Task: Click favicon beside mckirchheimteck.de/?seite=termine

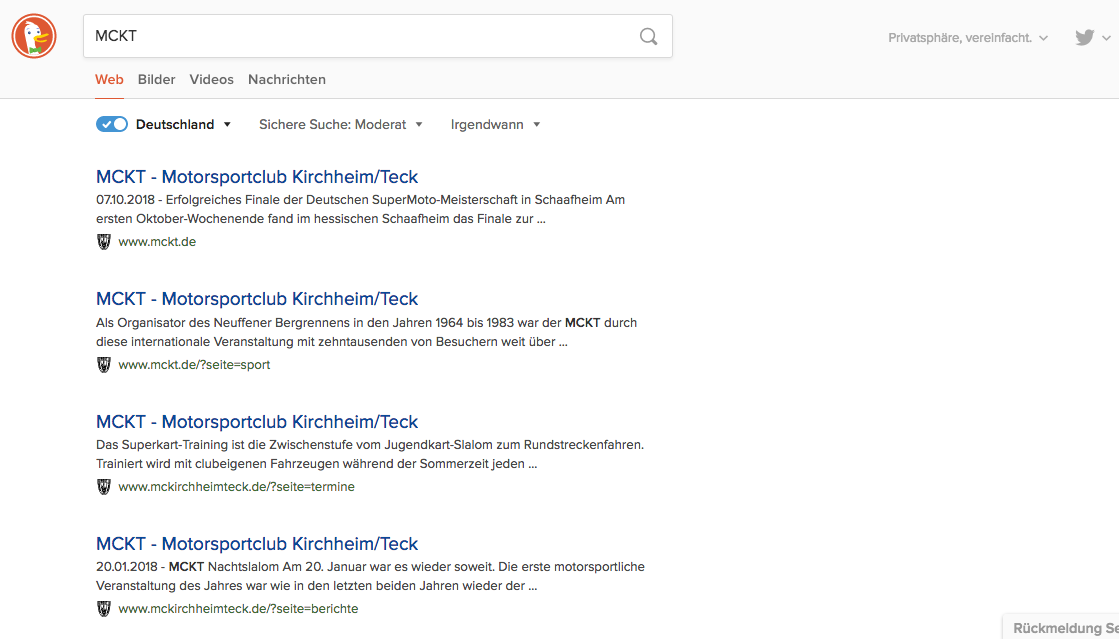Action: (104, 487)
